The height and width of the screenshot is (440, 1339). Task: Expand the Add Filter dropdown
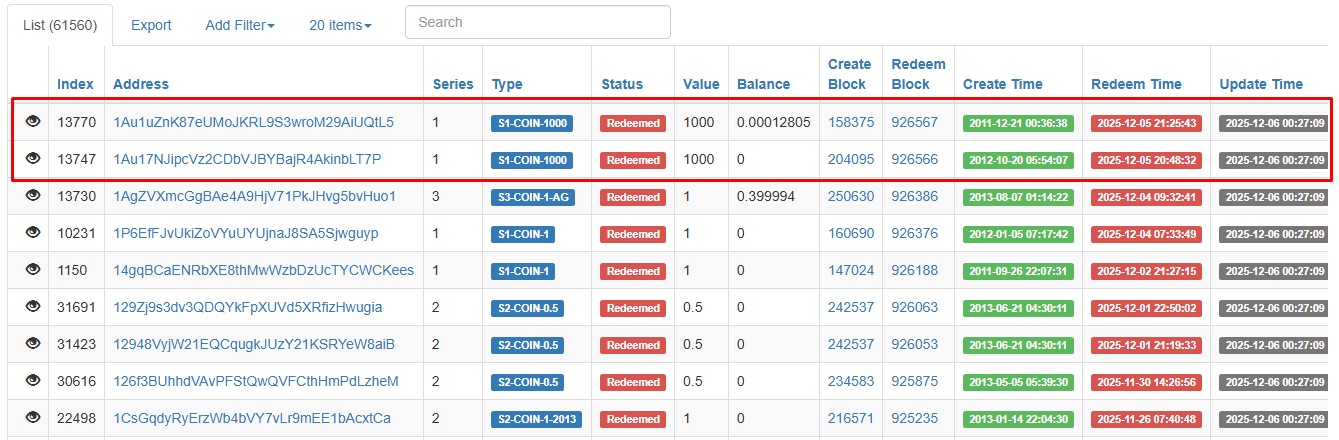pos(240,25)
